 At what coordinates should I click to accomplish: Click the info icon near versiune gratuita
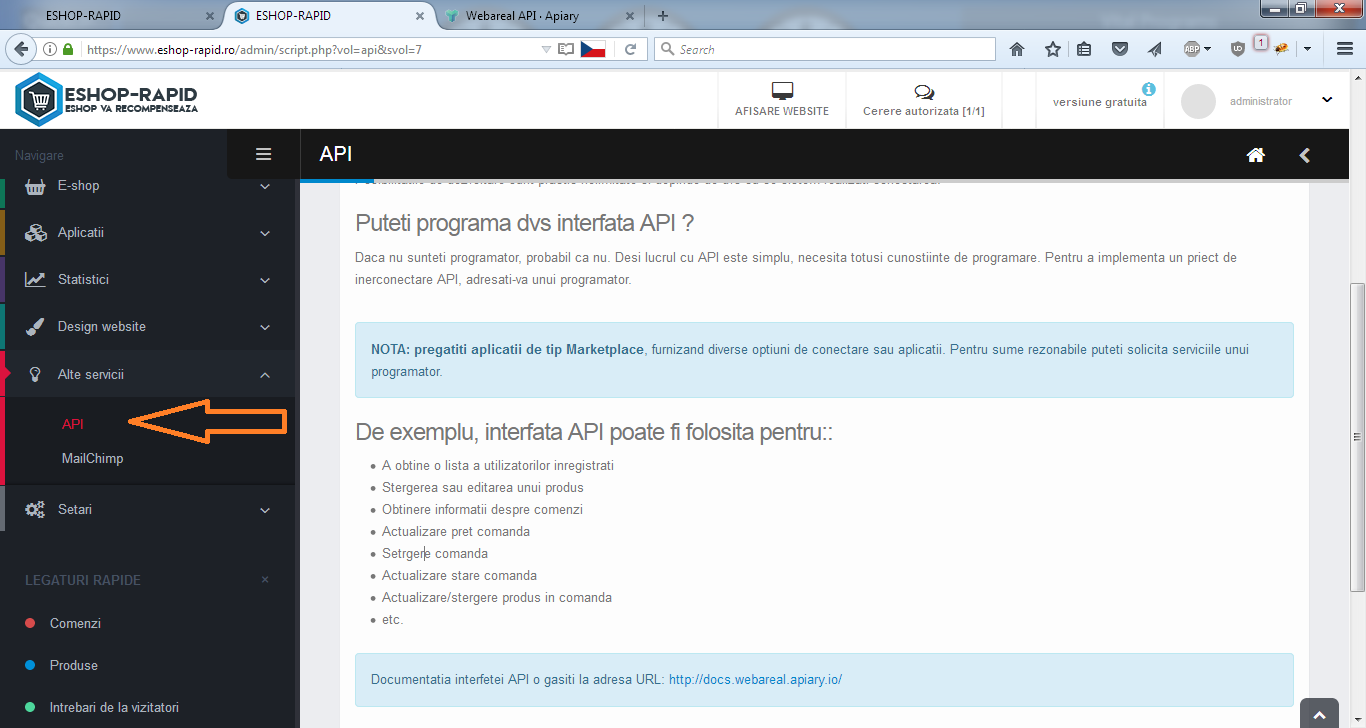1149,89
